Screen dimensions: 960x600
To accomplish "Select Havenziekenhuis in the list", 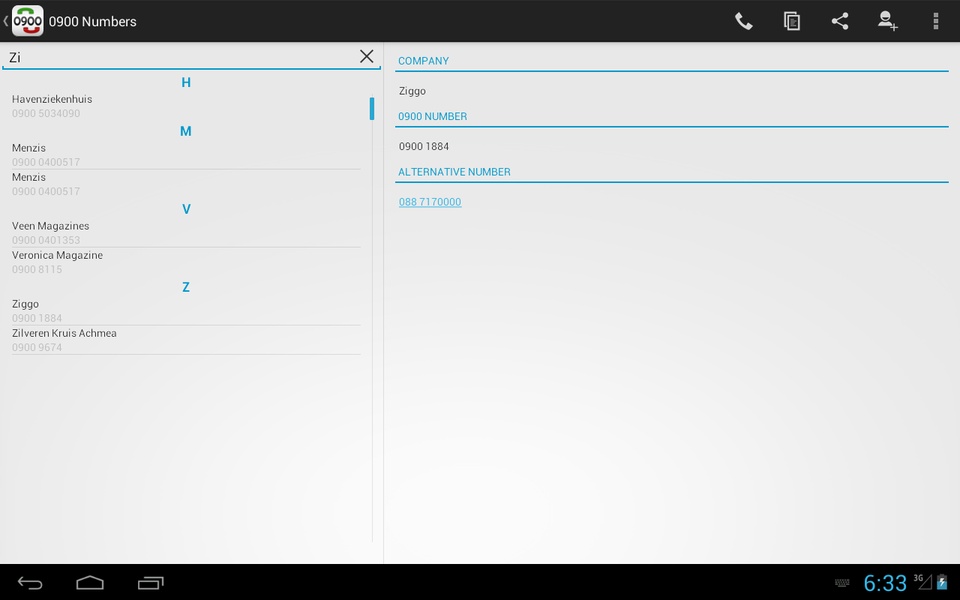I will tap(186, 106).
